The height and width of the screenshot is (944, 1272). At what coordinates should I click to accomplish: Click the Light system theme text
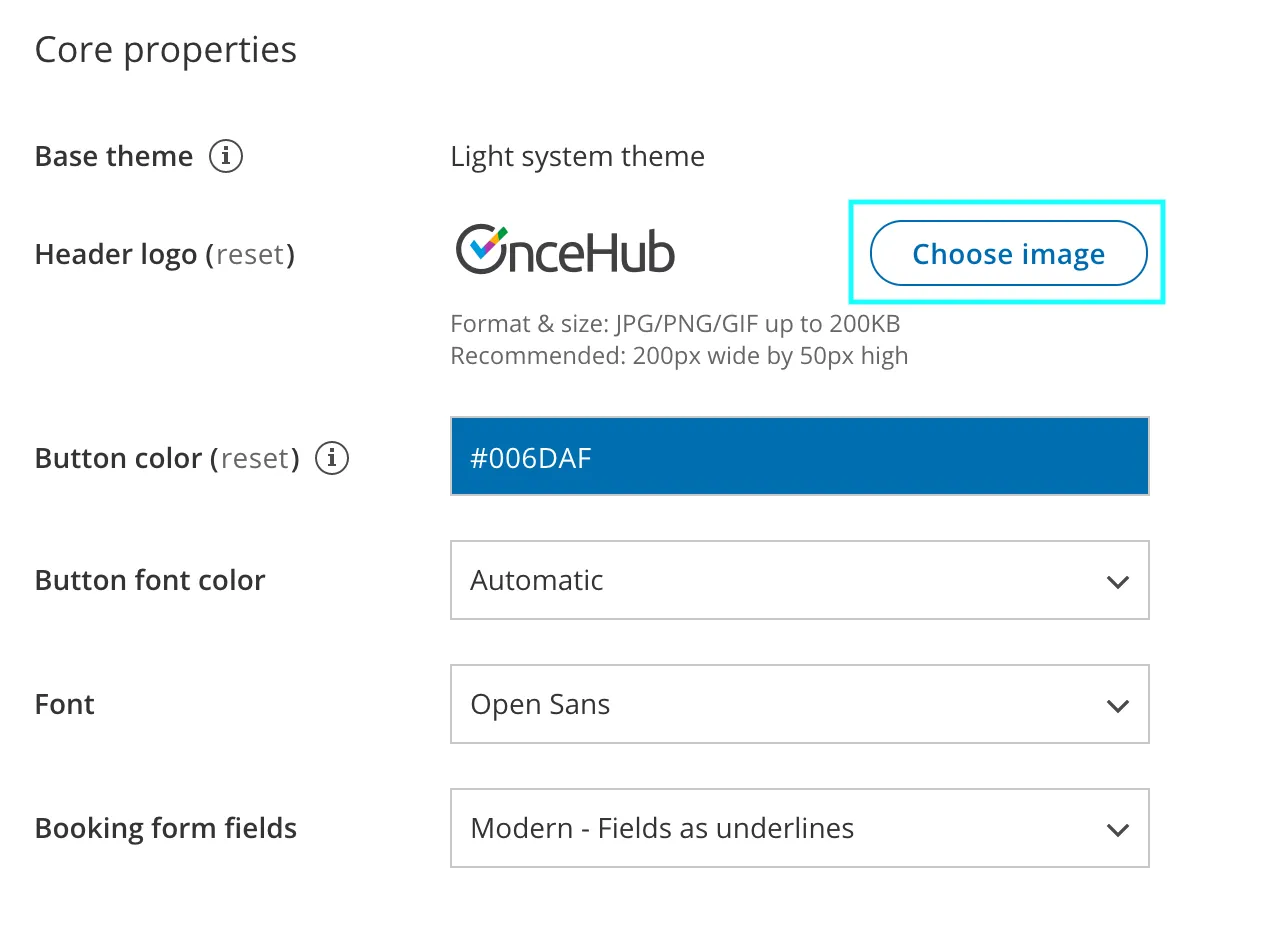point(577,157)
